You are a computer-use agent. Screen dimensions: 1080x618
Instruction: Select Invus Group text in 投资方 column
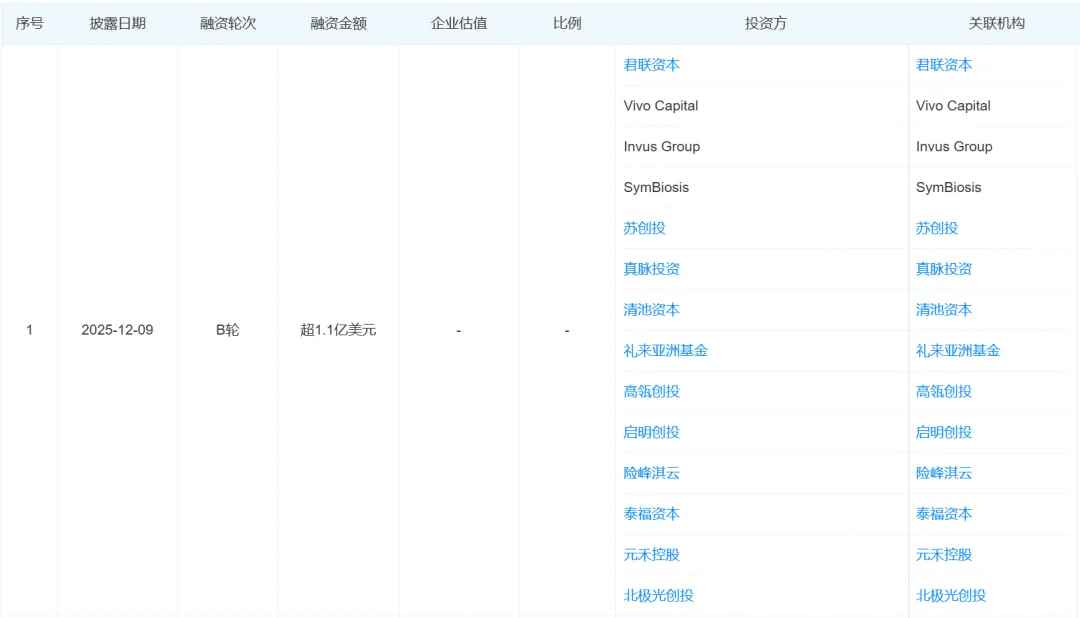click(x=662, y=146)
